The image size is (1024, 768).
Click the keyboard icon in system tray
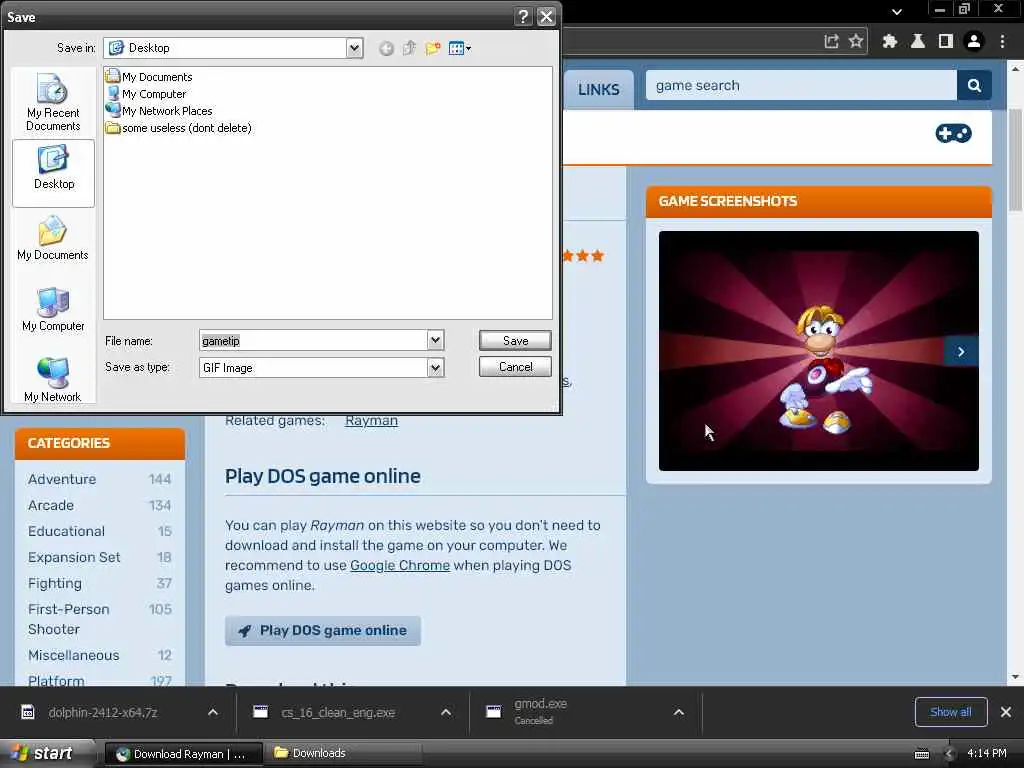(x=921, y=754)
